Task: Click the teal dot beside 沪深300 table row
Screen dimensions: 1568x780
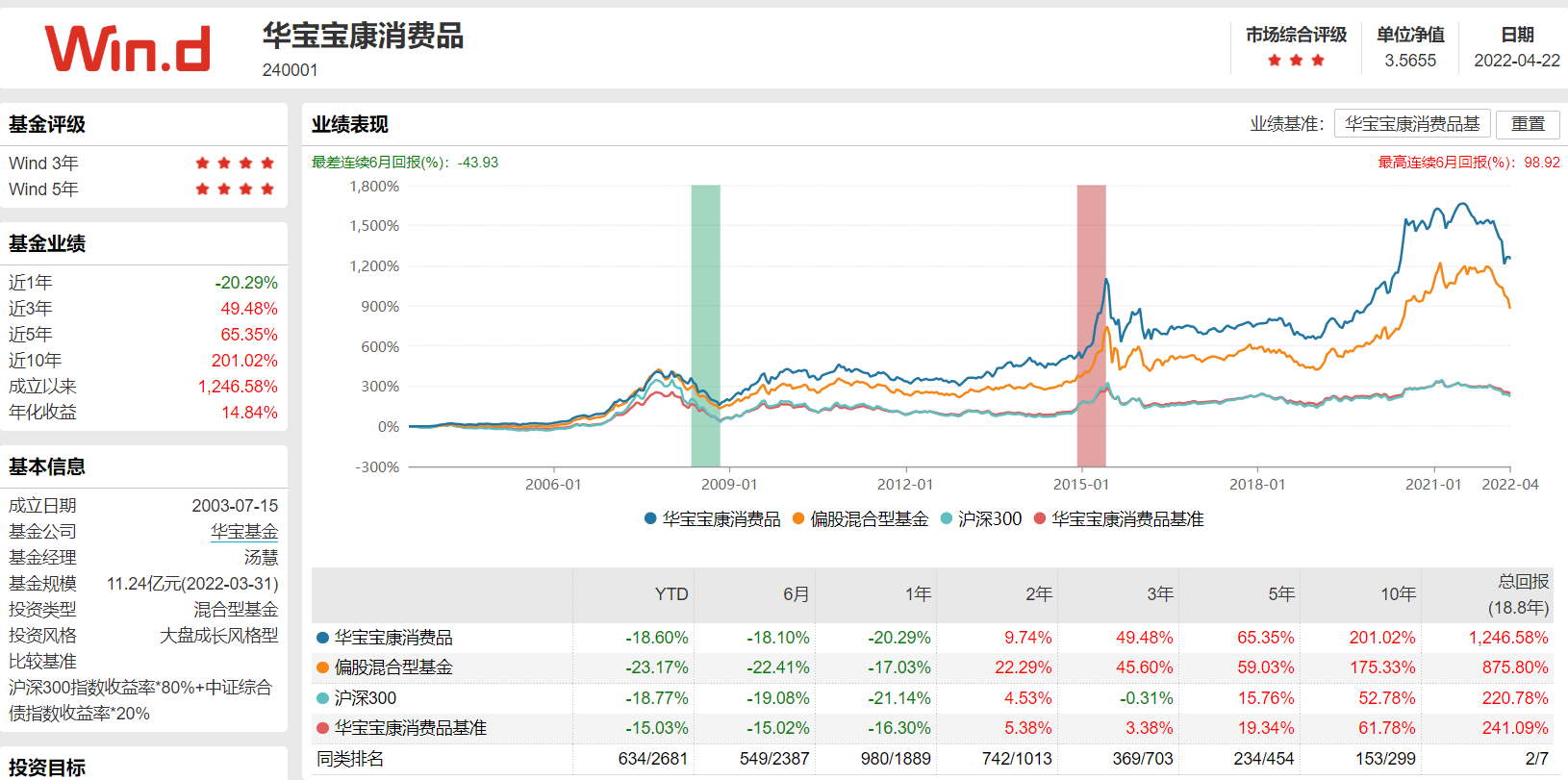Action: pyautogui.click(x=322, y=698)
